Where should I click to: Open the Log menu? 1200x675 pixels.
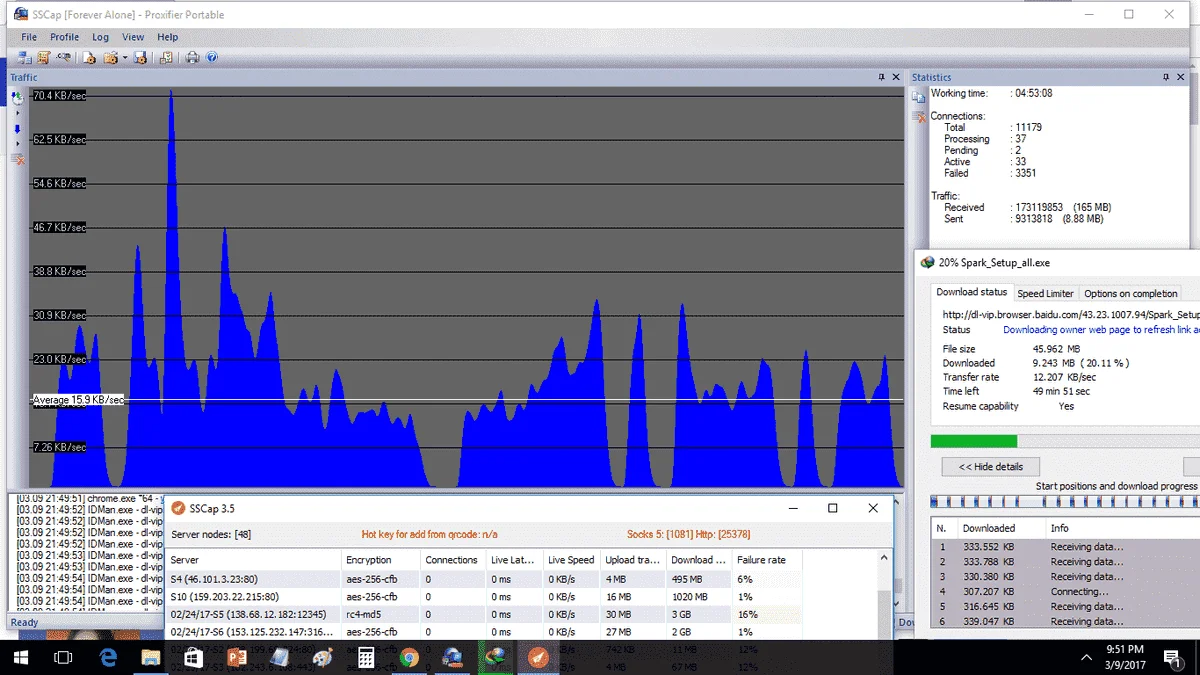100,37
